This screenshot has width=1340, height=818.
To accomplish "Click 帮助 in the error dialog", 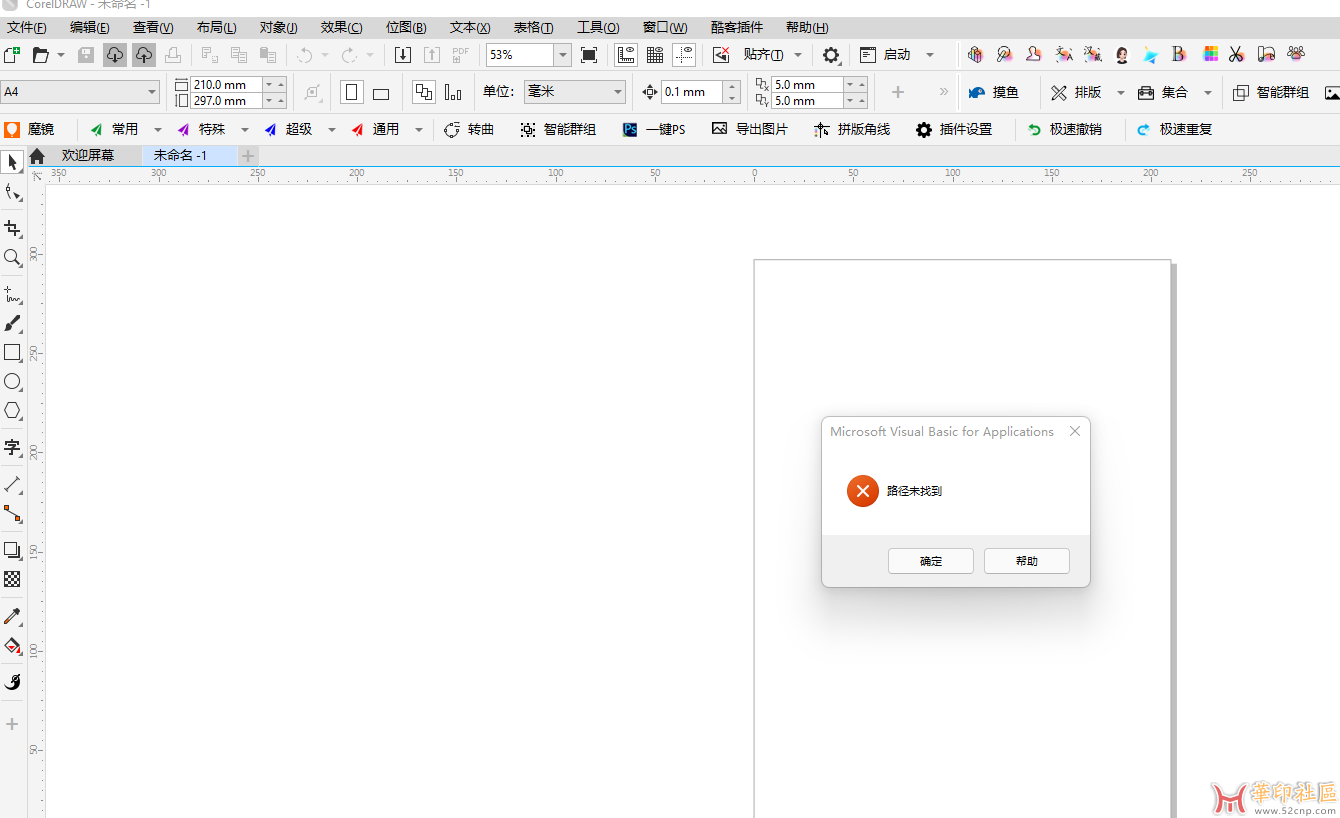I will click(1026, 561).
